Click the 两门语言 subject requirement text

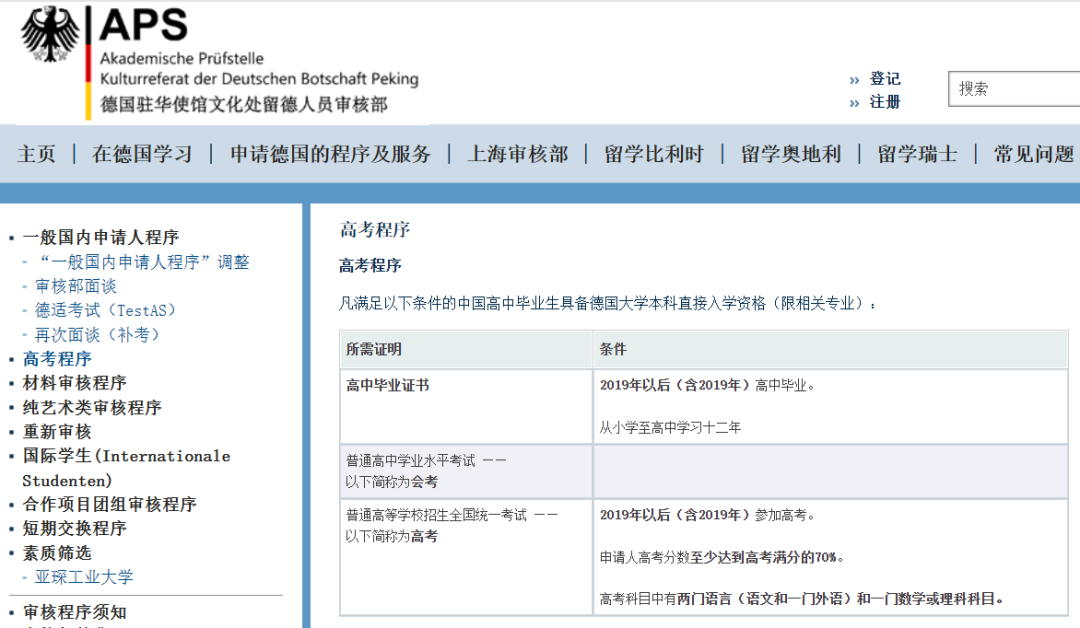click(x=802, y=598)
